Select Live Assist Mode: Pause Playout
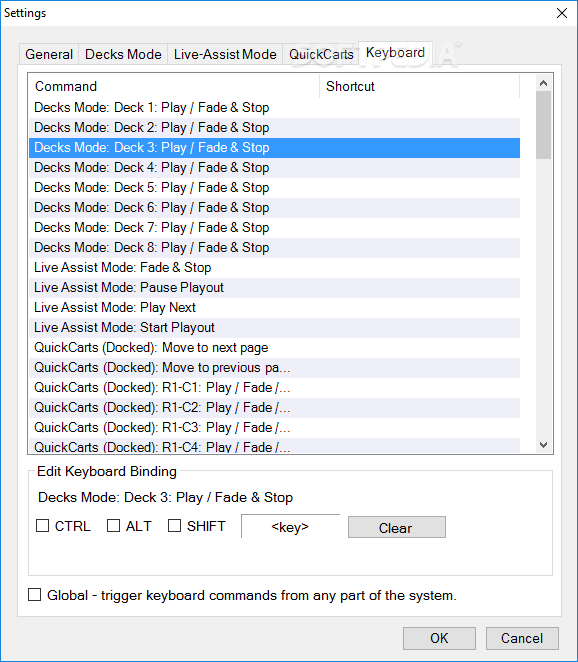The image size is (578, 662). coord(274,288)
